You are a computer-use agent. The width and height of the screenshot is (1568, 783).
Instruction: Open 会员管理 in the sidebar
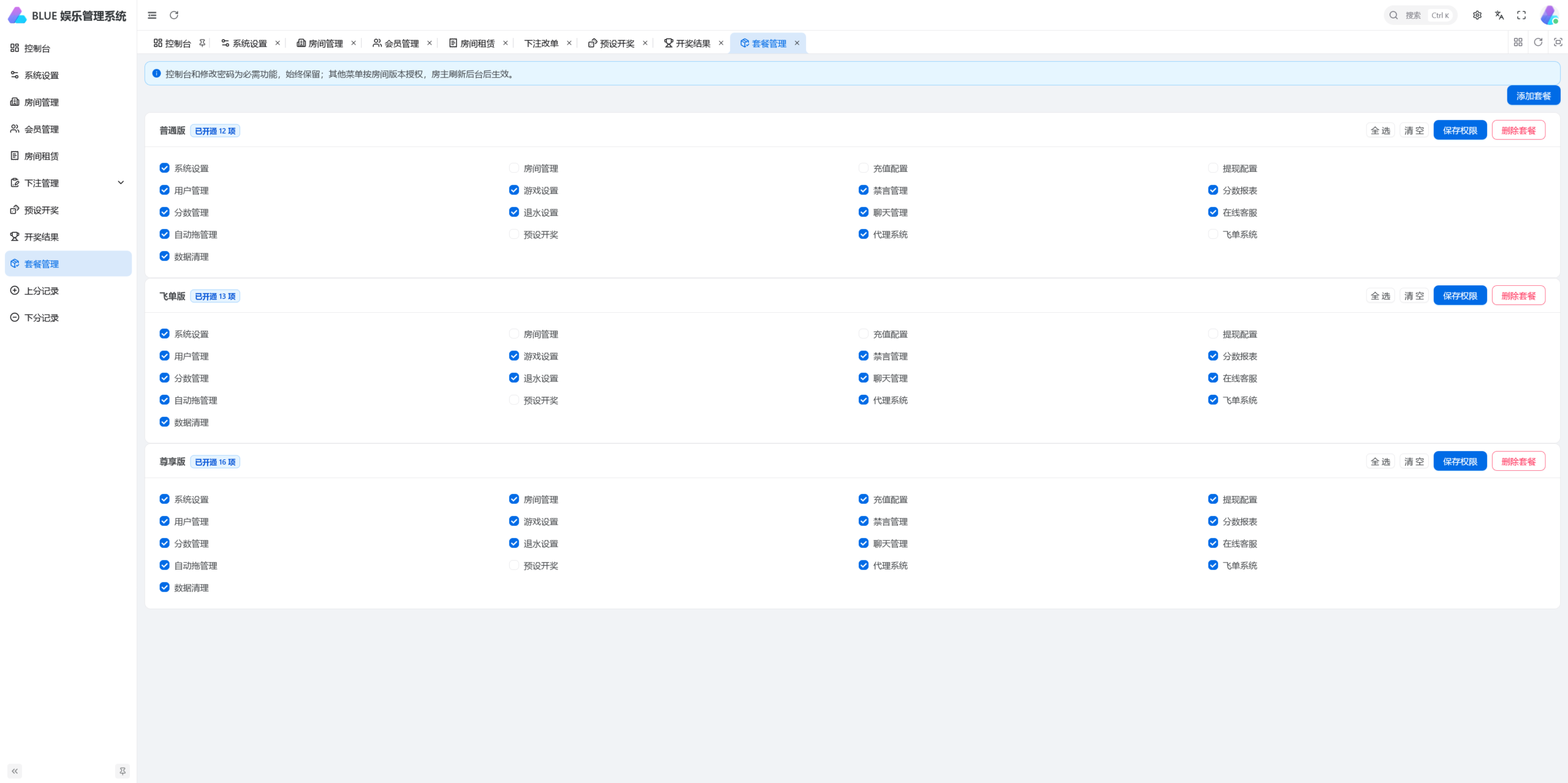point(68,129)
